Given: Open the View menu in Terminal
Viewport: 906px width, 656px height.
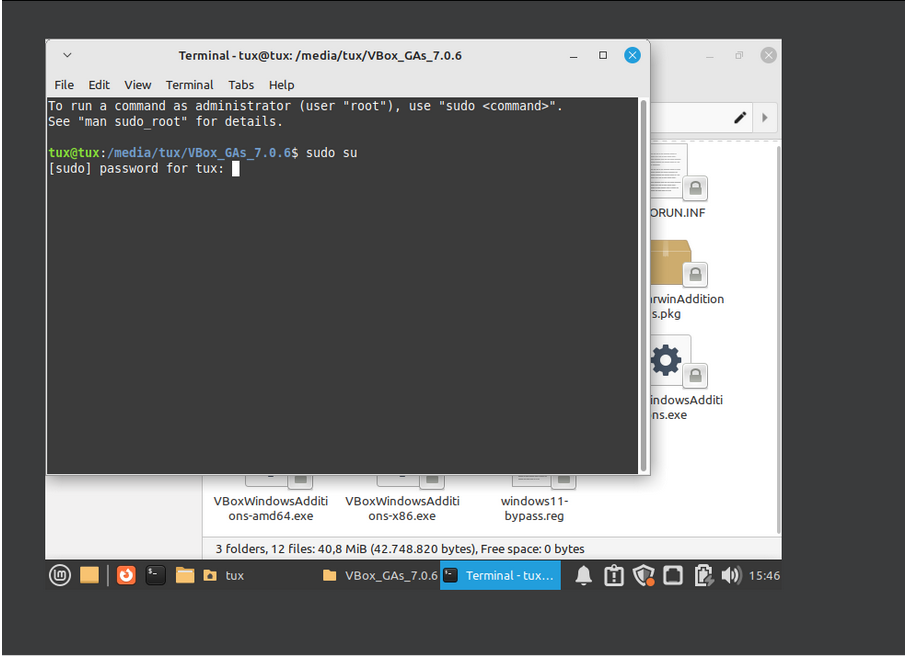Looking at the screenshot, I should 138,85.
